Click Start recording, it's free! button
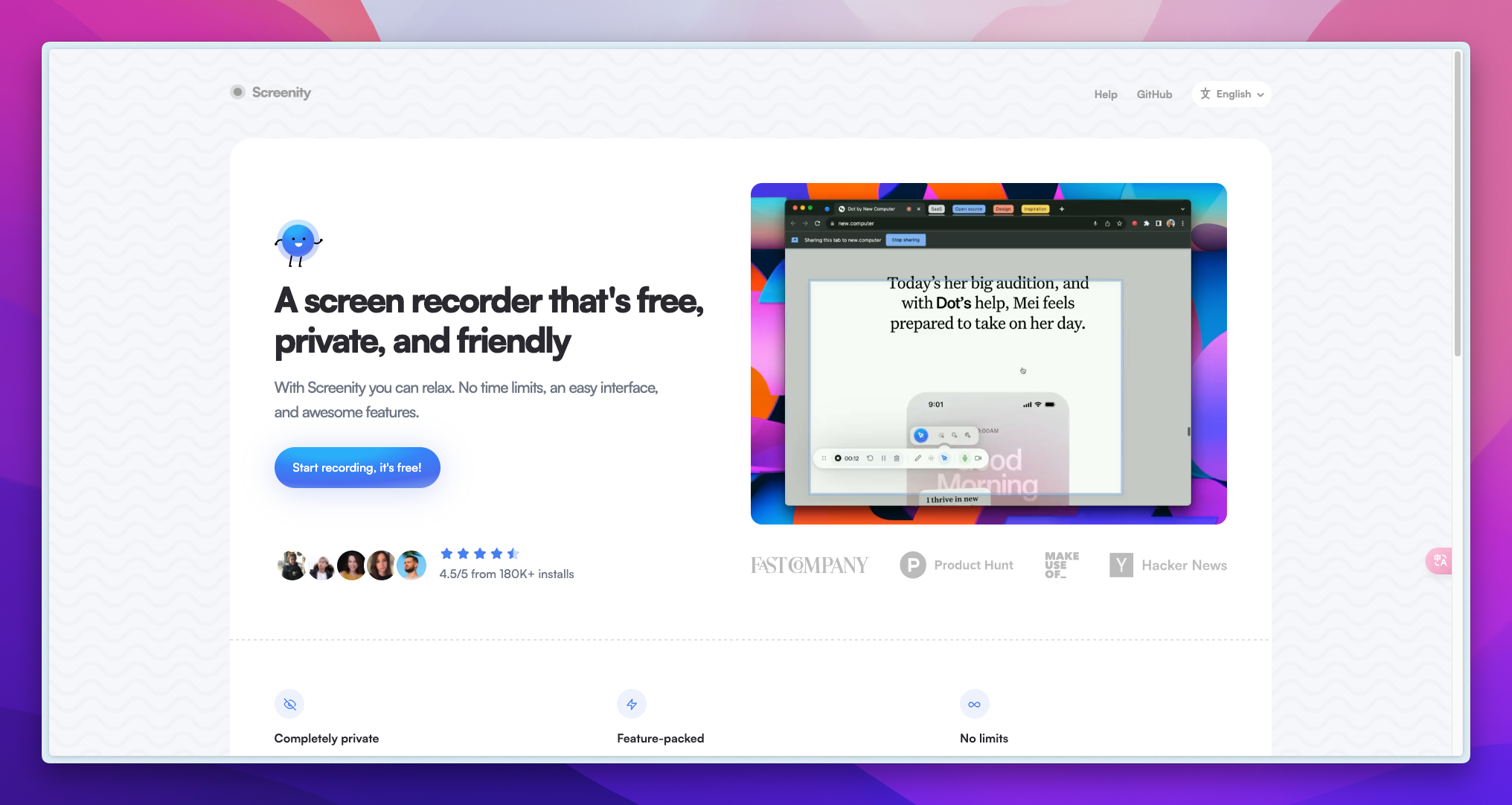This screenshot has width=1512, height=805. (x=357, y=467)
